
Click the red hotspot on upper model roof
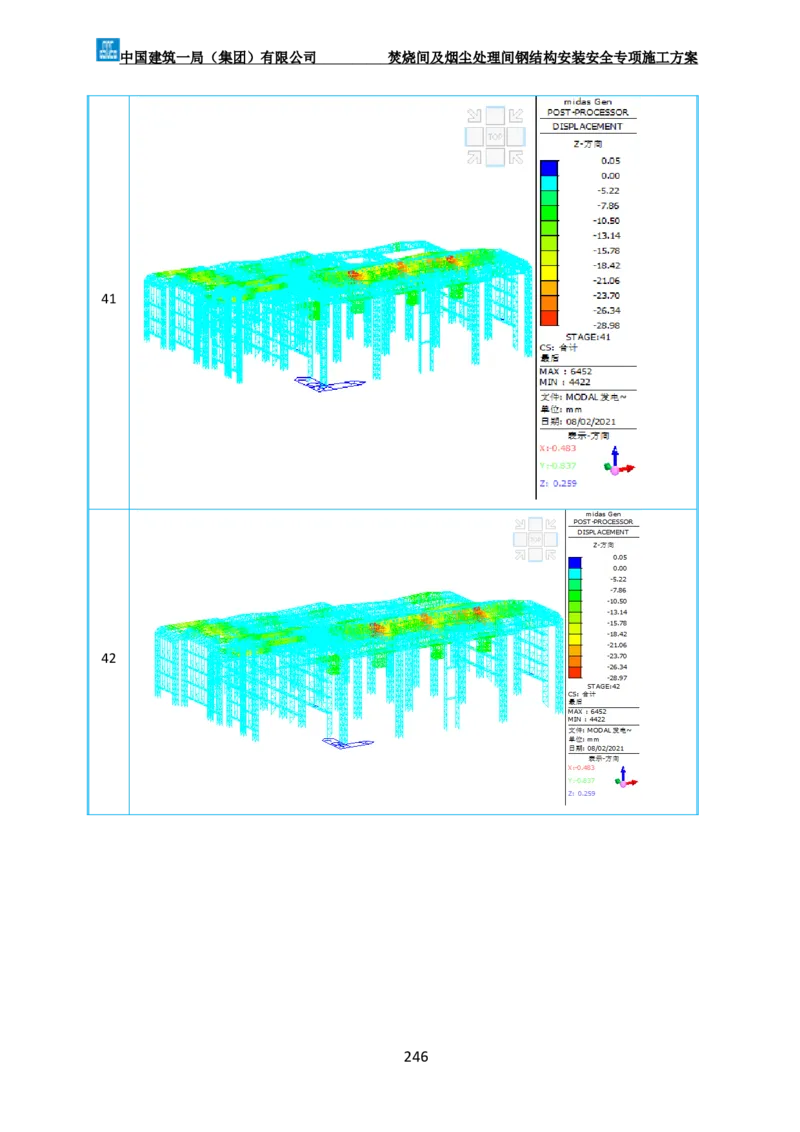(353, 272)
